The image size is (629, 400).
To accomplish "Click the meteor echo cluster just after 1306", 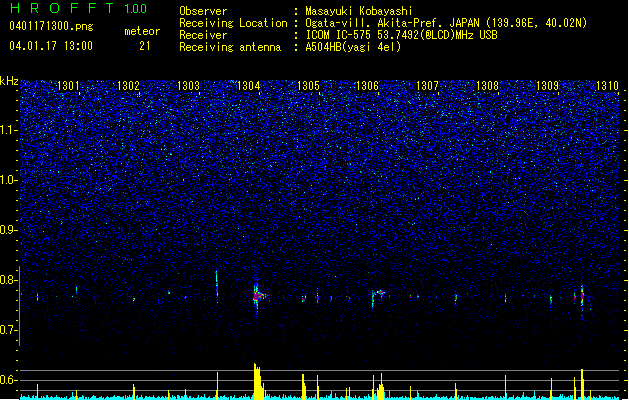I will 378,296.
